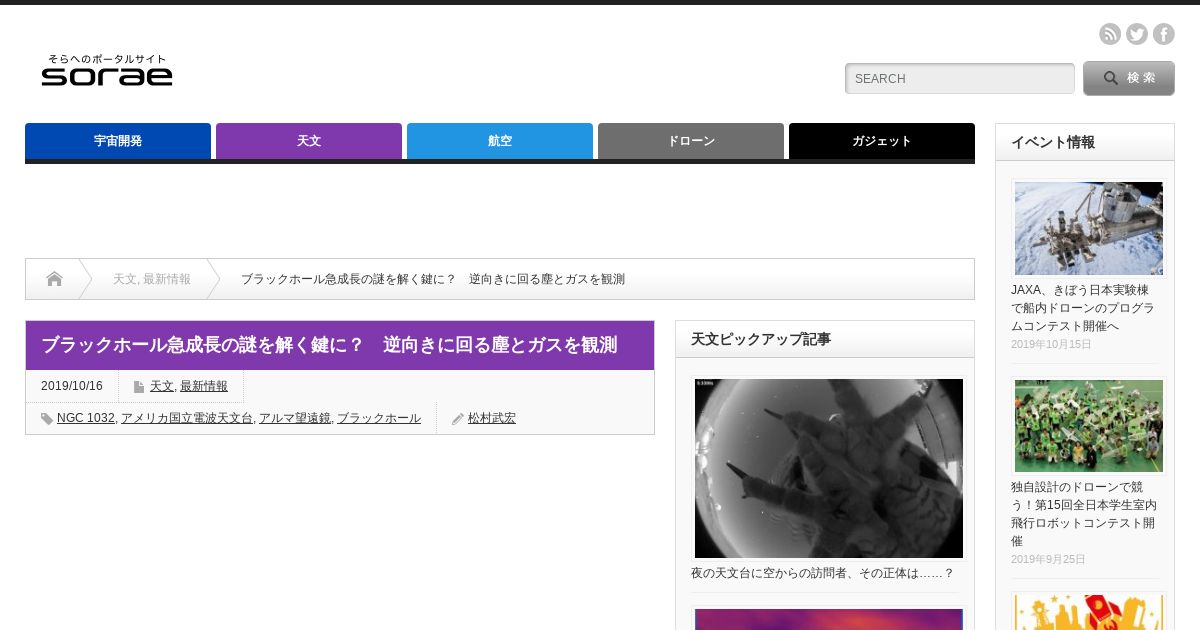This screenshot has width=1200, height=630.
Task: Open the 航空 navigation tab
Action: 500,141
